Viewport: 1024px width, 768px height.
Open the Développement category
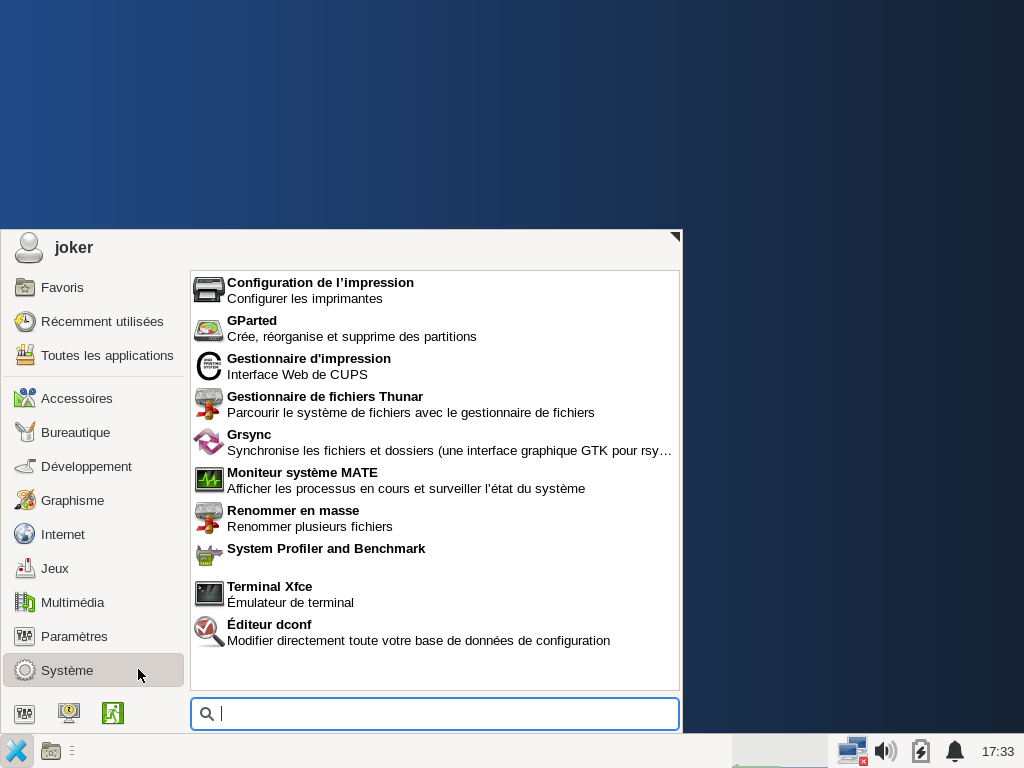coord(93,466)
